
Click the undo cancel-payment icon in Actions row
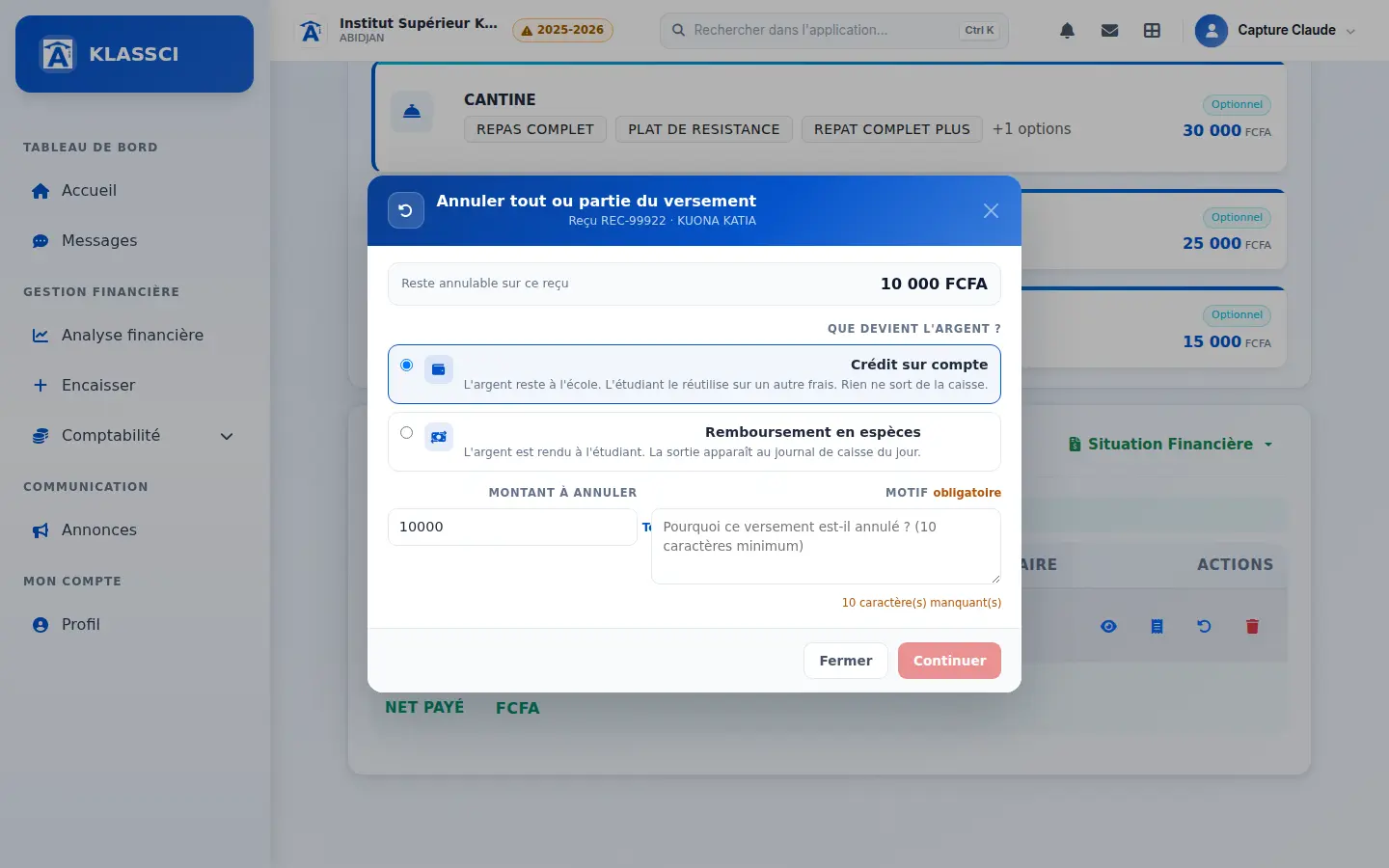(x=1204, y=627)
